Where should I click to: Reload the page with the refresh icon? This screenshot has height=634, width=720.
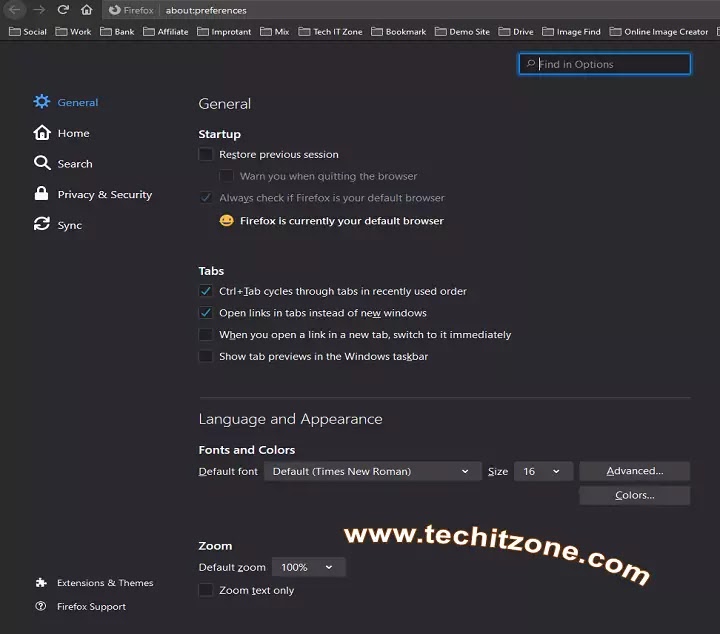coord(63,10)
